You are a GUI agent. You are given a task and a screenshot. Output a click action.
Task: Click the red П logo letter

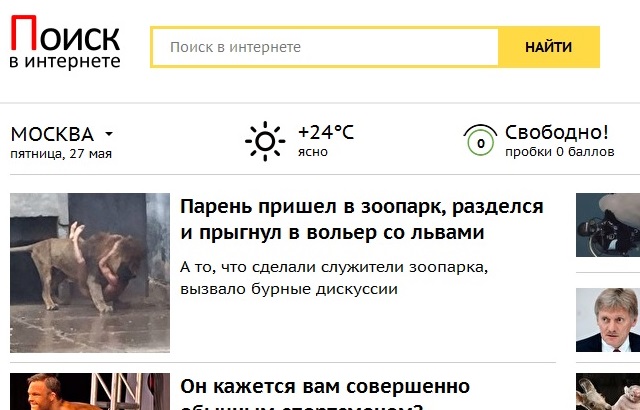24,32
